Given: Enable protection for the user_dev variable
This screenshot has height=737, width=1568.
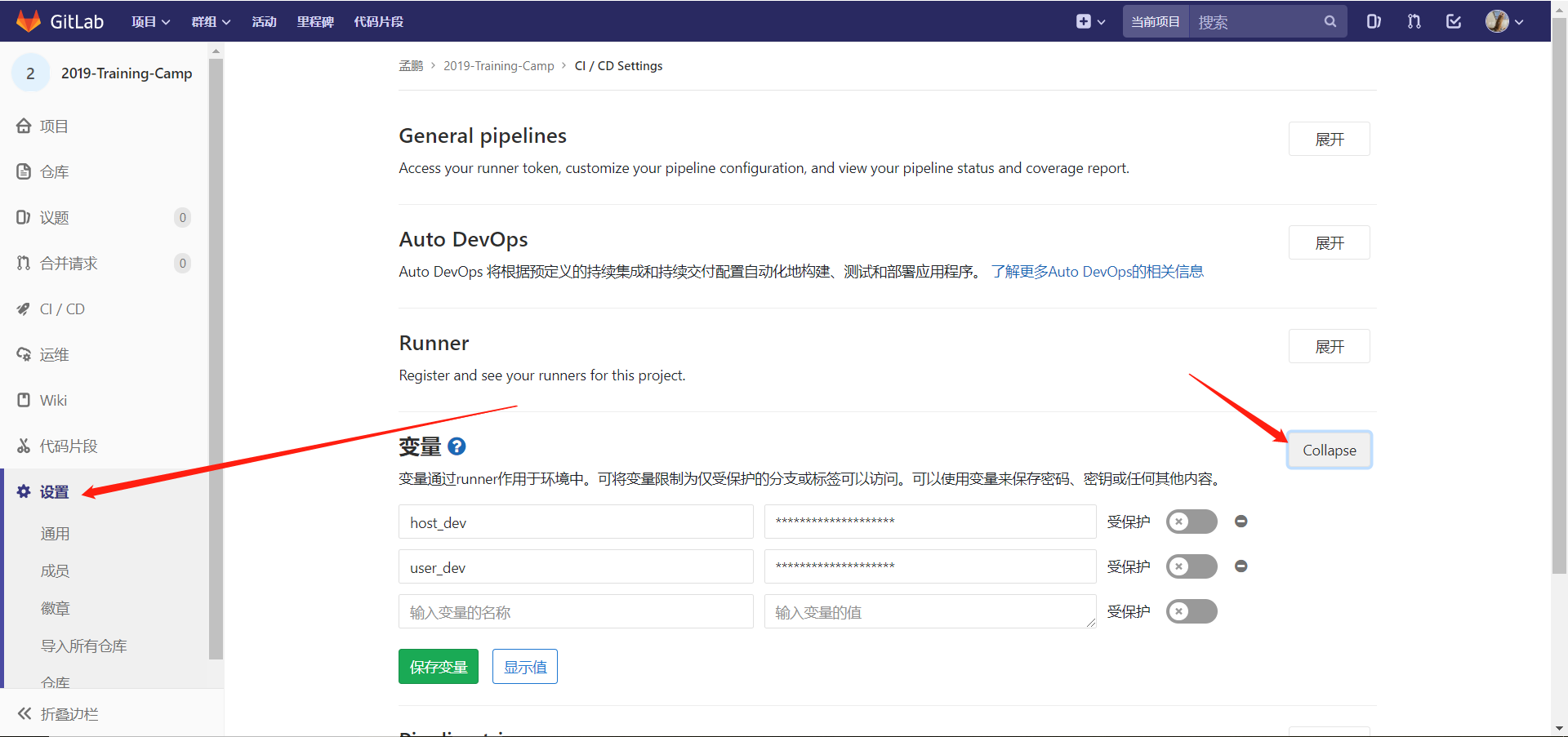Looking at the screenshot, I should 1192,566.
